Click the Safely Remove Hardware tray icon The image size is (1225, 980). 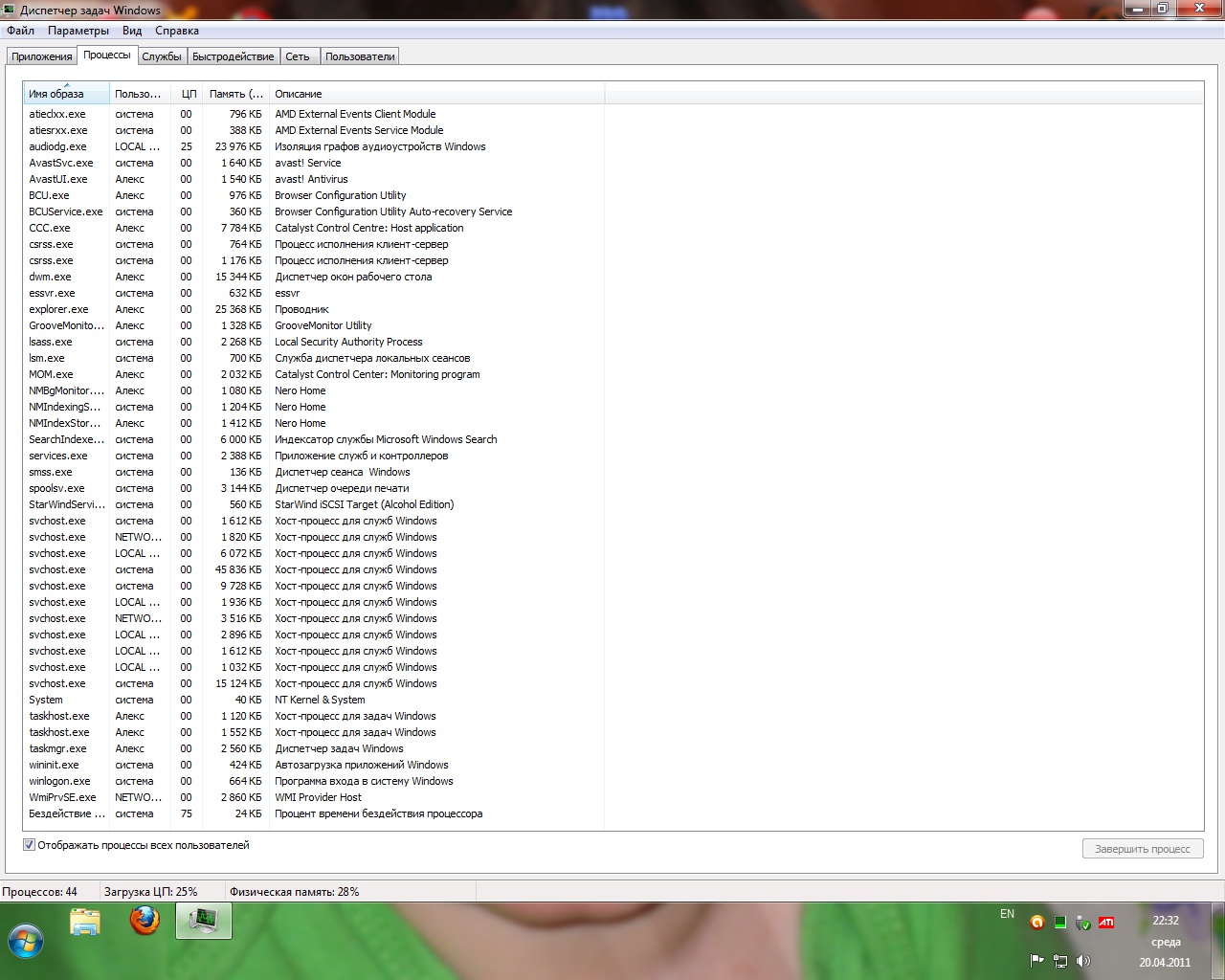click(x=1083, y=923)
